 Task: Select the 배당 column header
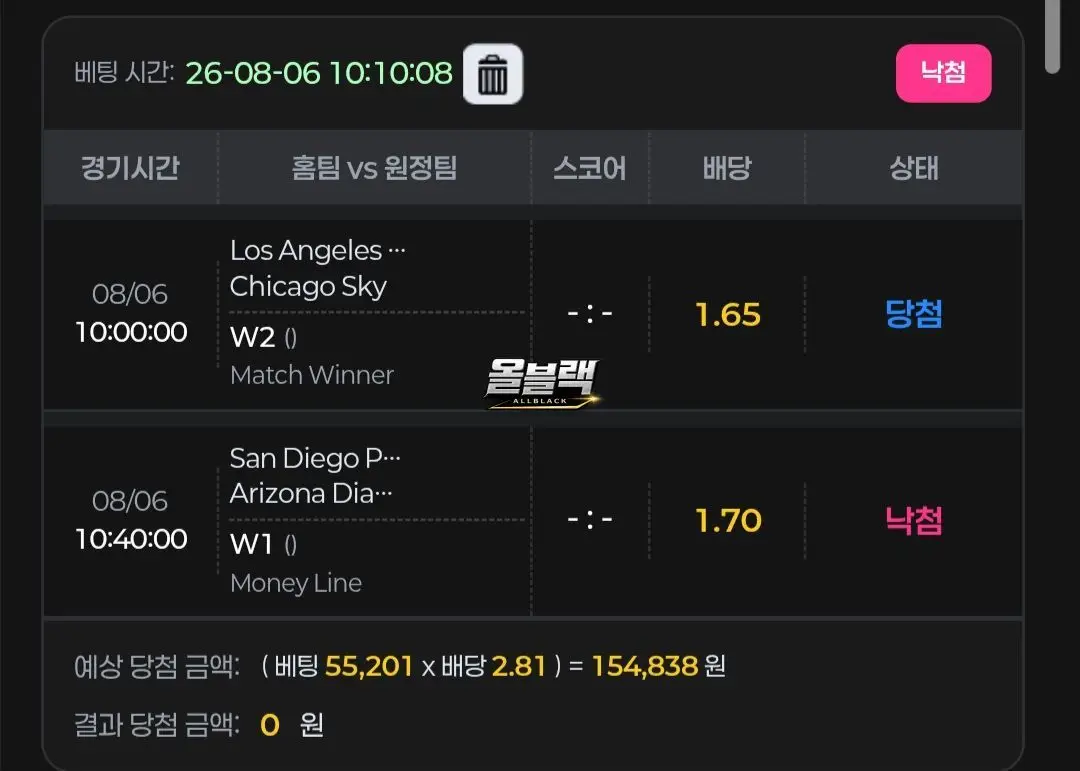(727, 167)
